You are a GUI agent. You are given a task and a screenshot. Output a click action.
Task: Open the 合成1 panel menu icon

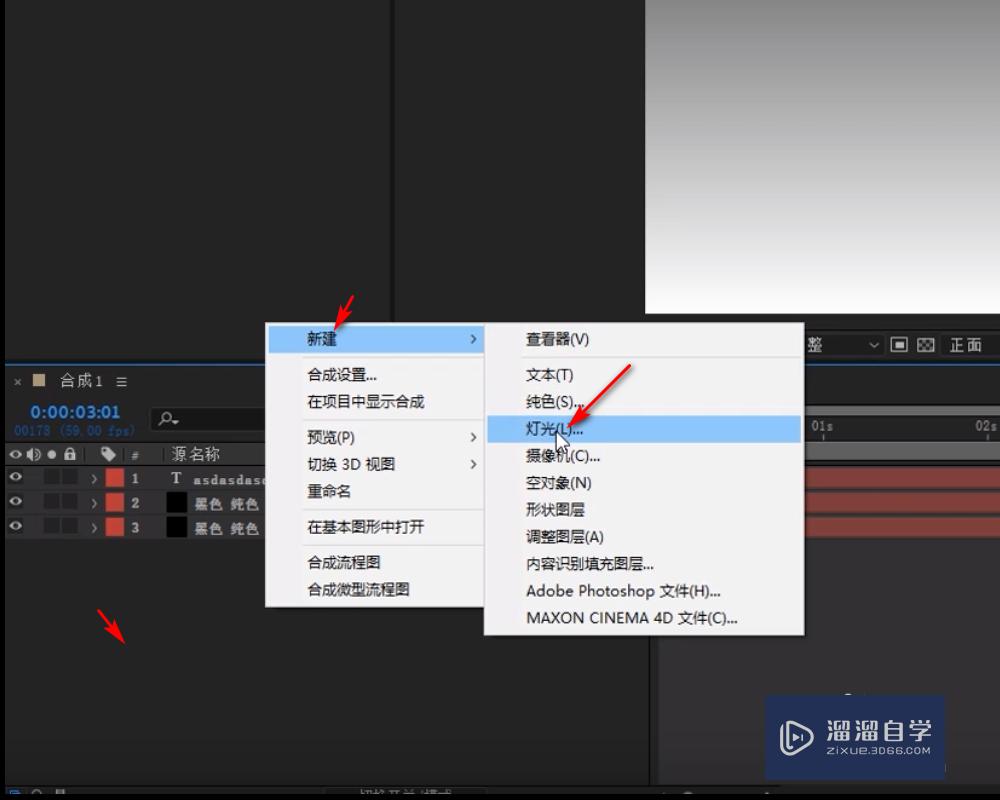pyautogui.click(x=122, y=381)
